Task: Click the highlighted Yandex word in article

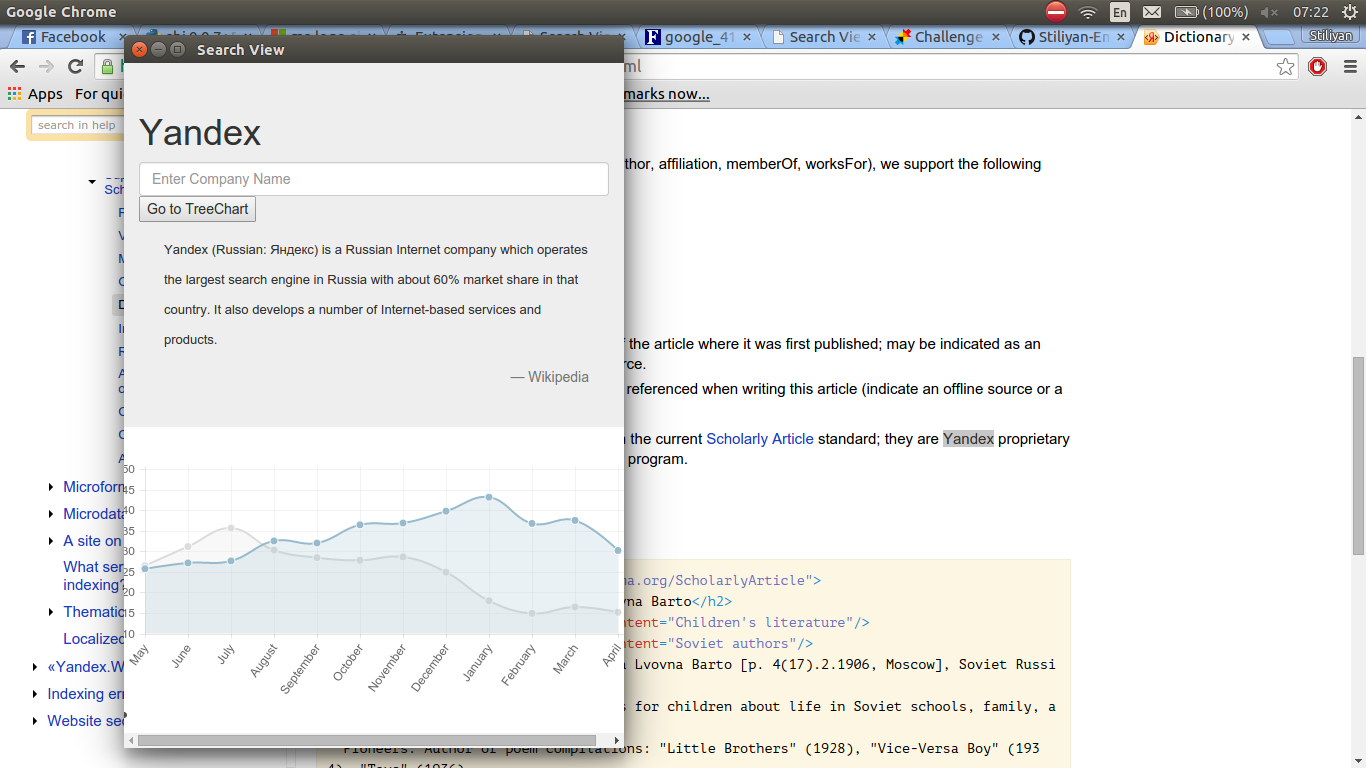Action: coord(968,439)
